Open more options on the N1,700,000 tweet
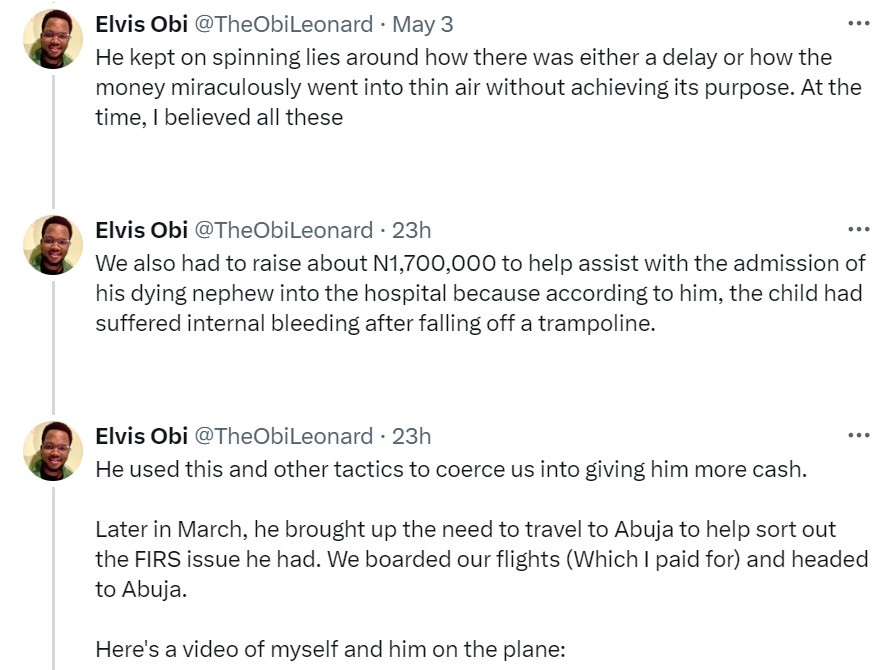883x670 pixels. coord(858,230)
